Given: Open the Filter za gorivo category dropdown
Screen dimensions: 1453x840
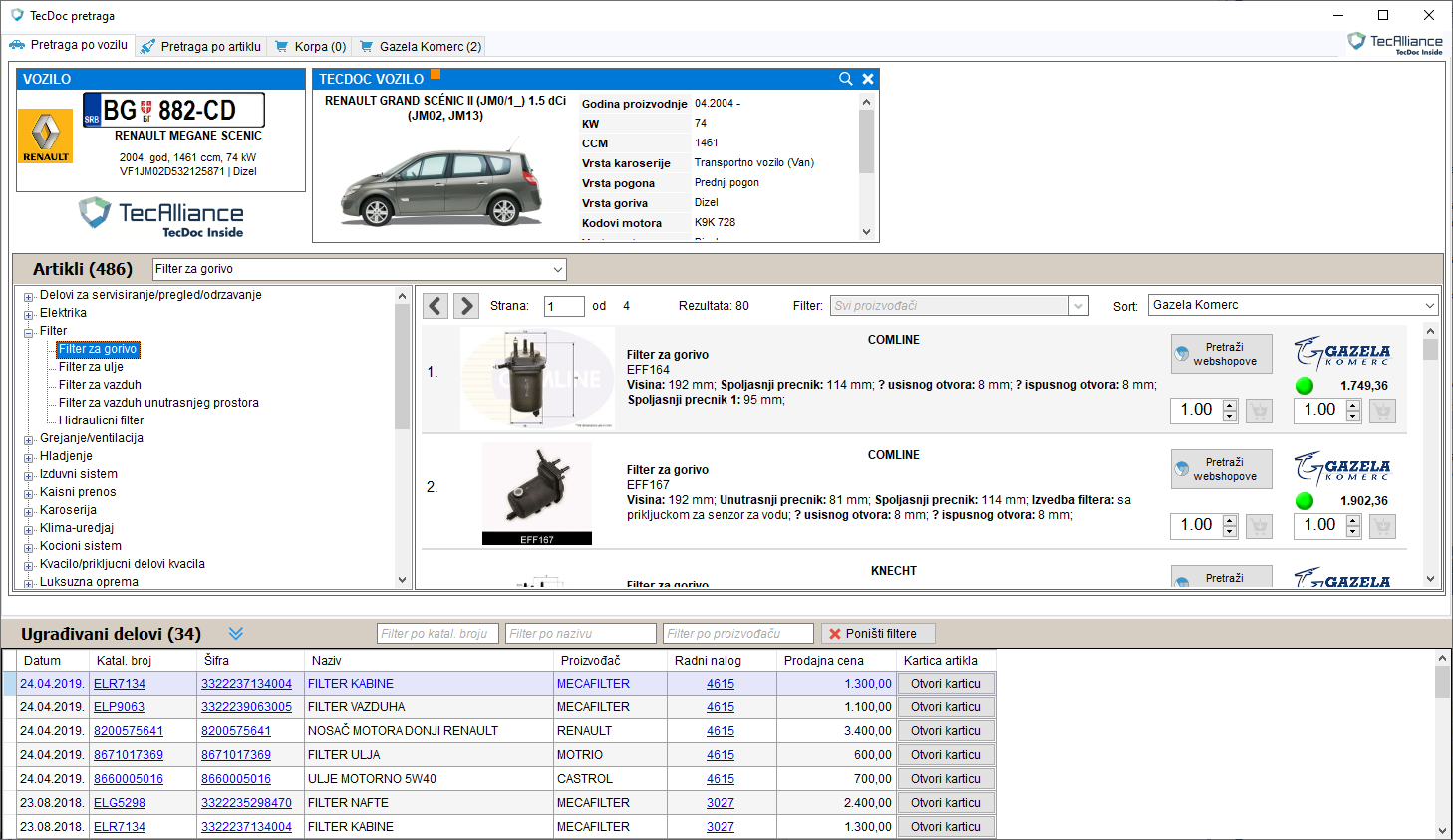Looking at the screenshot, I should 557,269.
